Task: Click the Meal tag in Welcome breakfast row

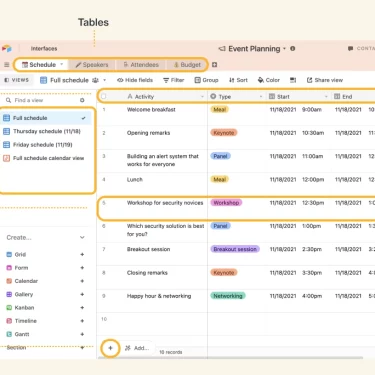Action: 220,110
